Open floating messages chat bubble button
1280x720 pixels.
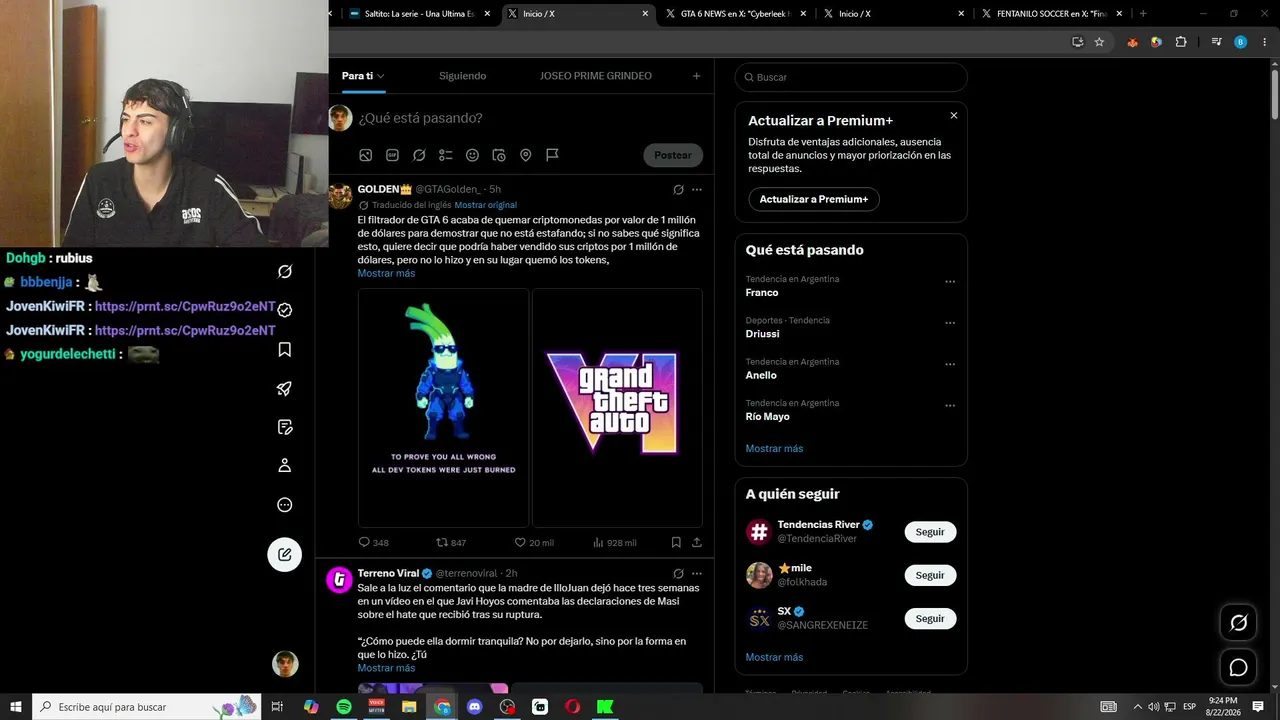[1238, 667]
